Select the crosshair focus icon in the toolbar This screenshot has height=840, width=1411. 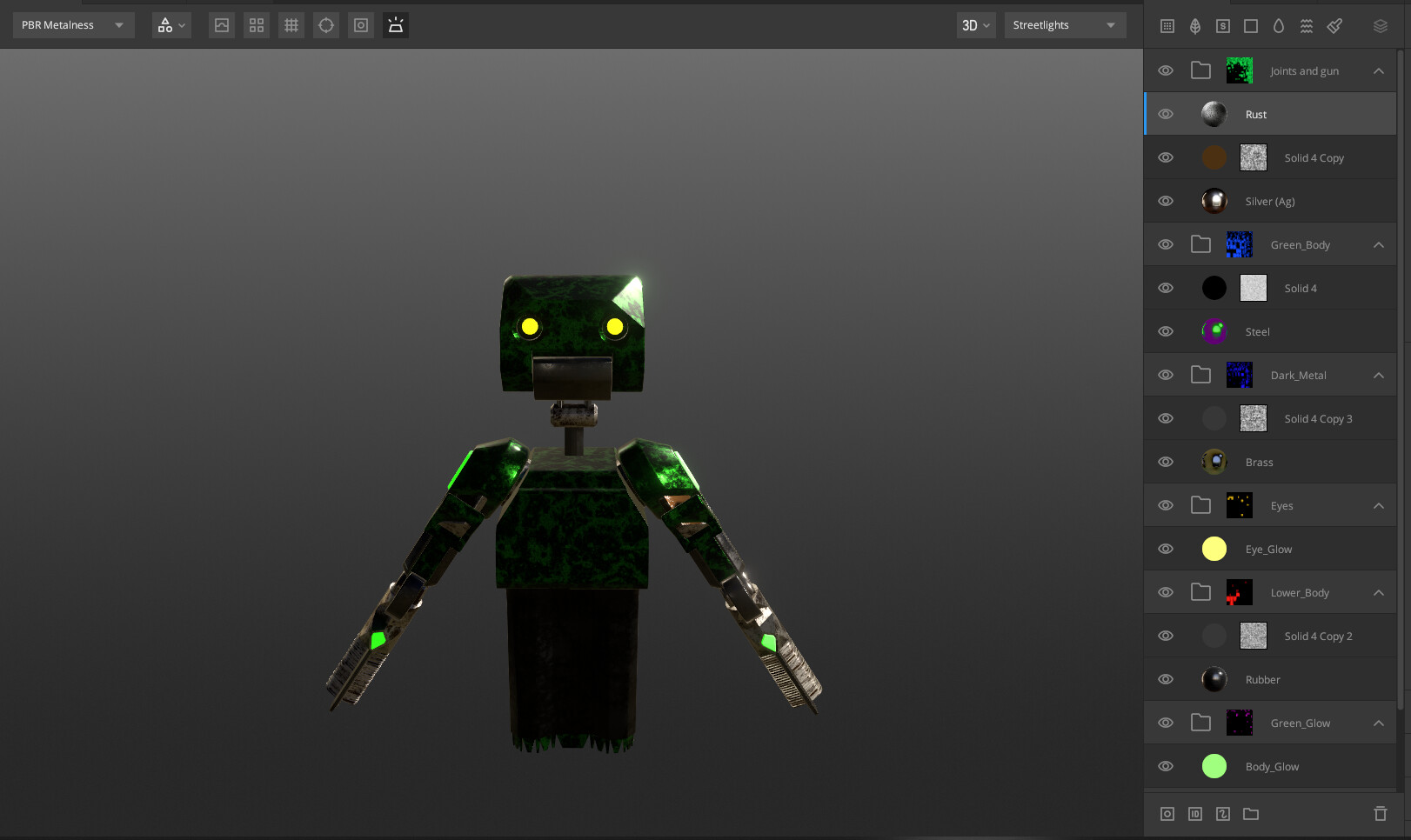pyautogui.click(x=325, y=24)
